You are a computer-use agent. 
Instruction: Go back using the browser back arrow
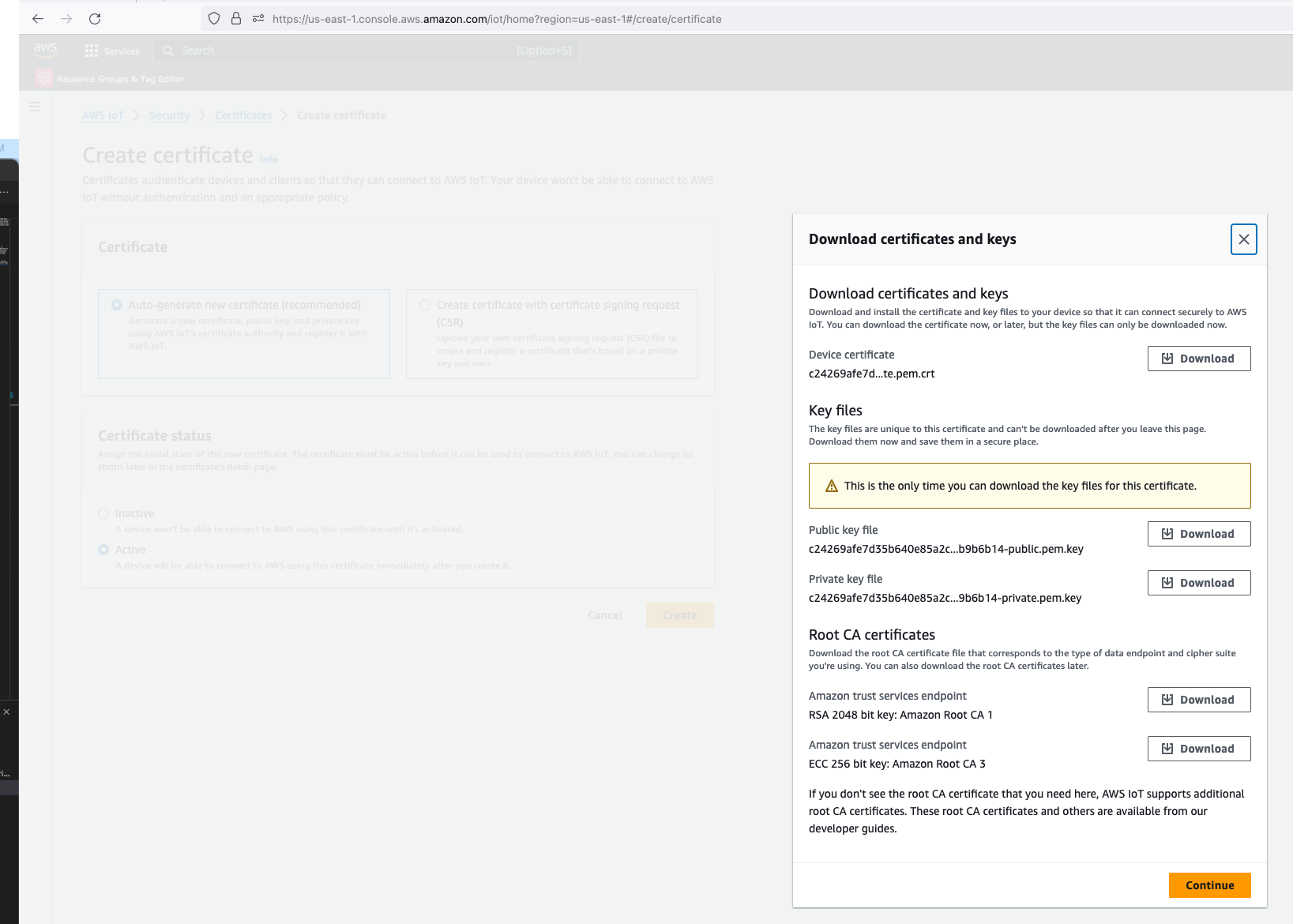38,19
